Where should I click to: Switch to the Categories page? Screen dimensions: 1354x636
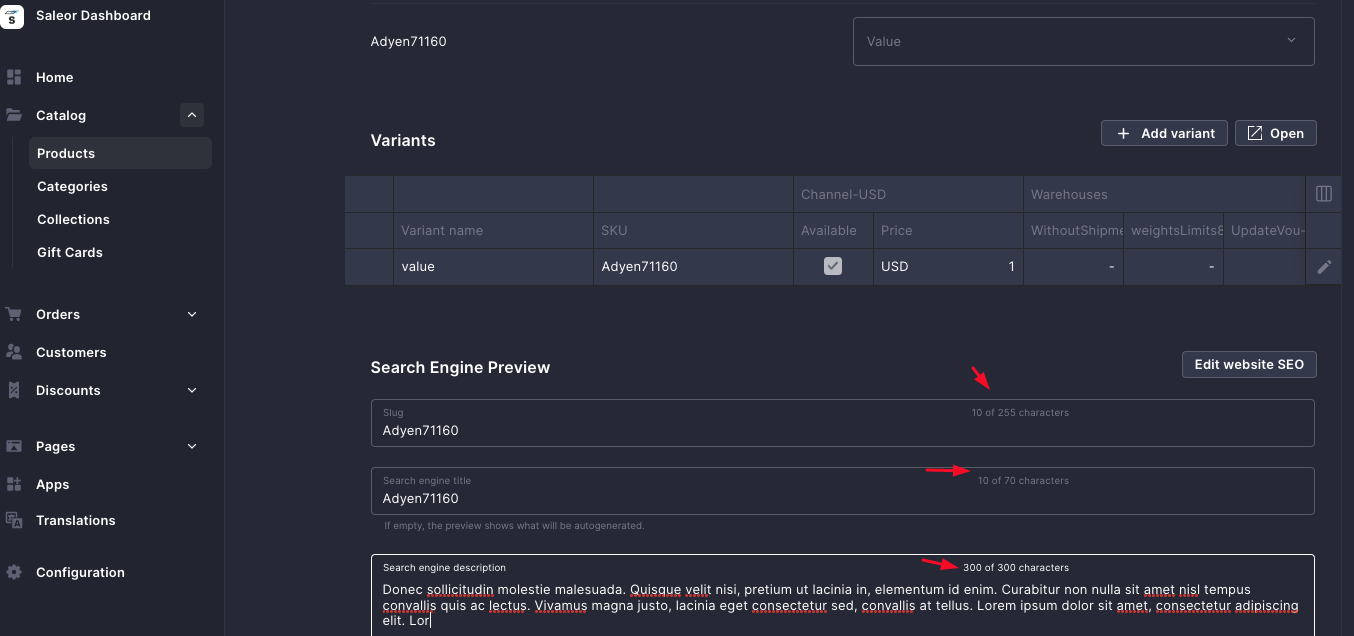point(72,186)
